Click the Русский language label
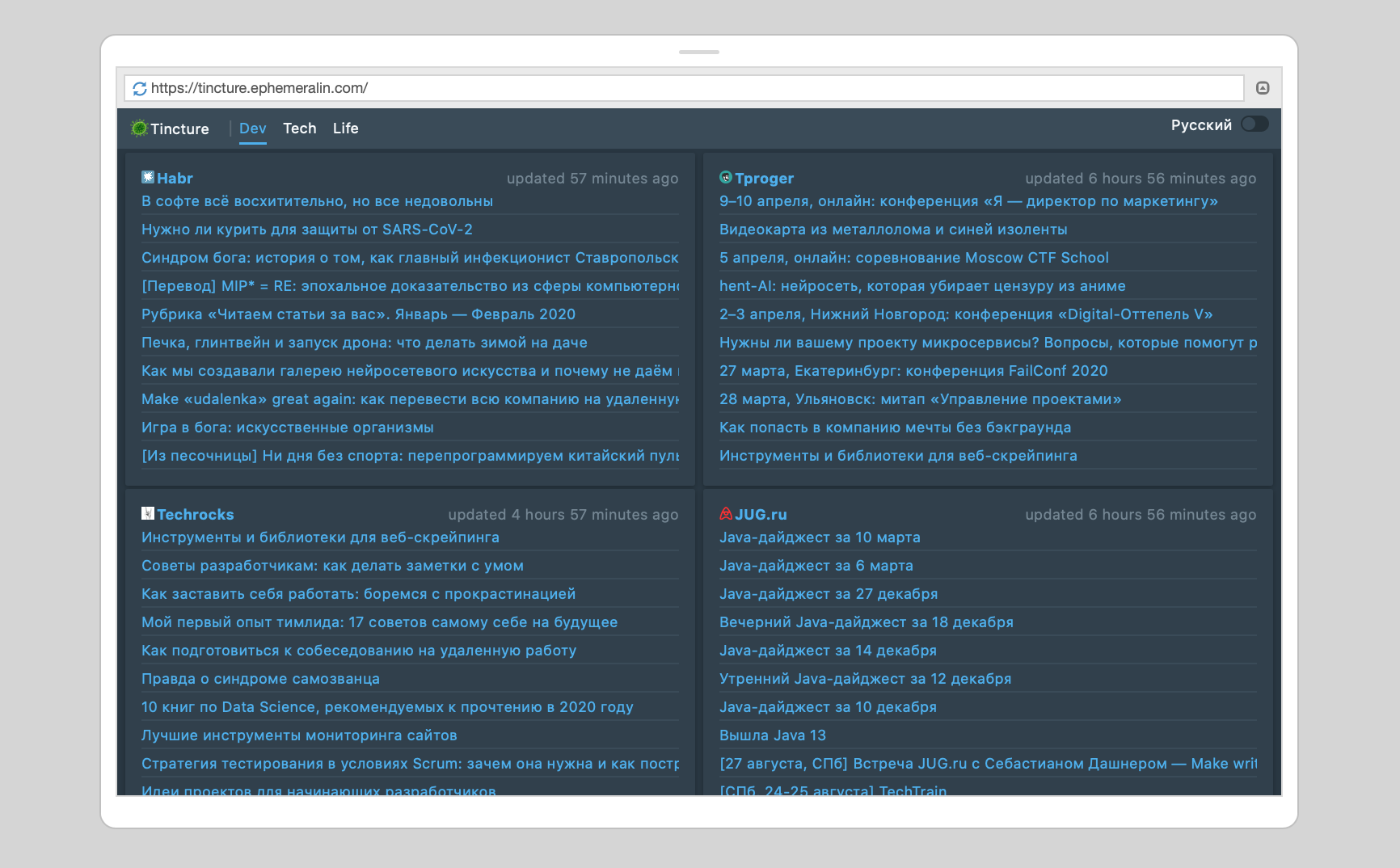The image size is (1400, 868). pos(1201,125)
